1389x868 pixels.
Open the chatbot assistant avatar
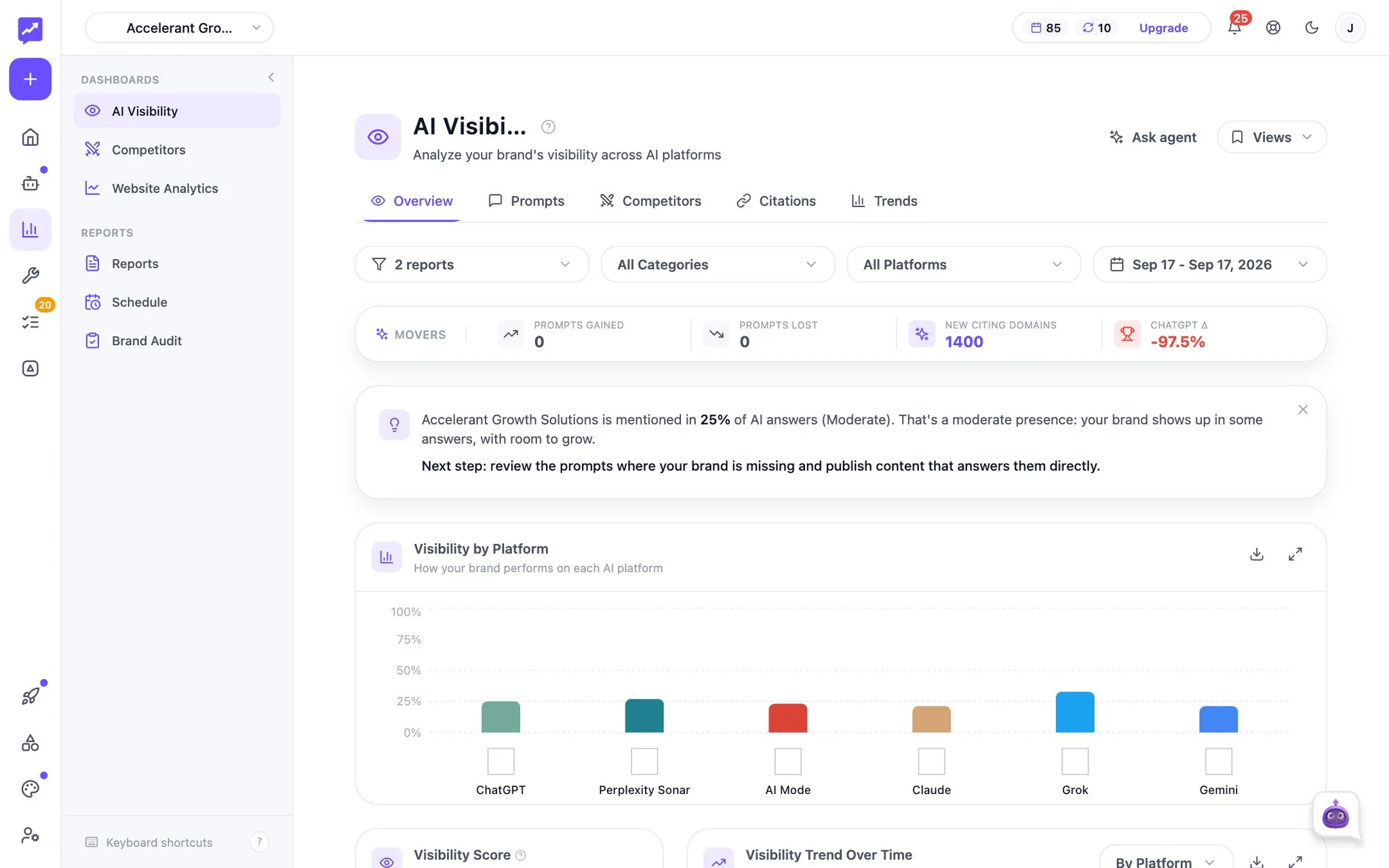tap(1335, 815)
